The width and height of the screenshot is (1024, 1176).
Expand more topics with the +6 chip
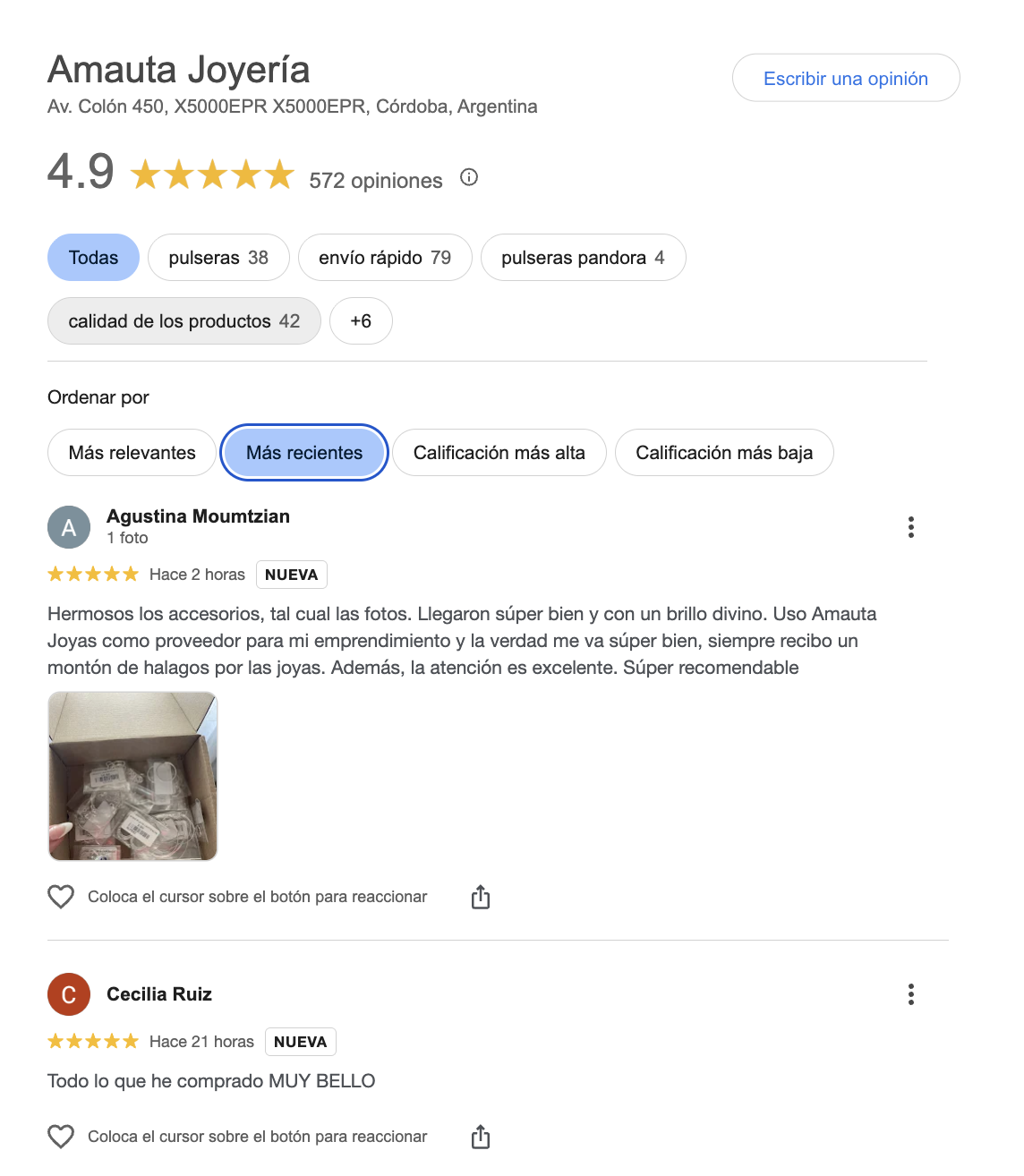coord(361,321)
